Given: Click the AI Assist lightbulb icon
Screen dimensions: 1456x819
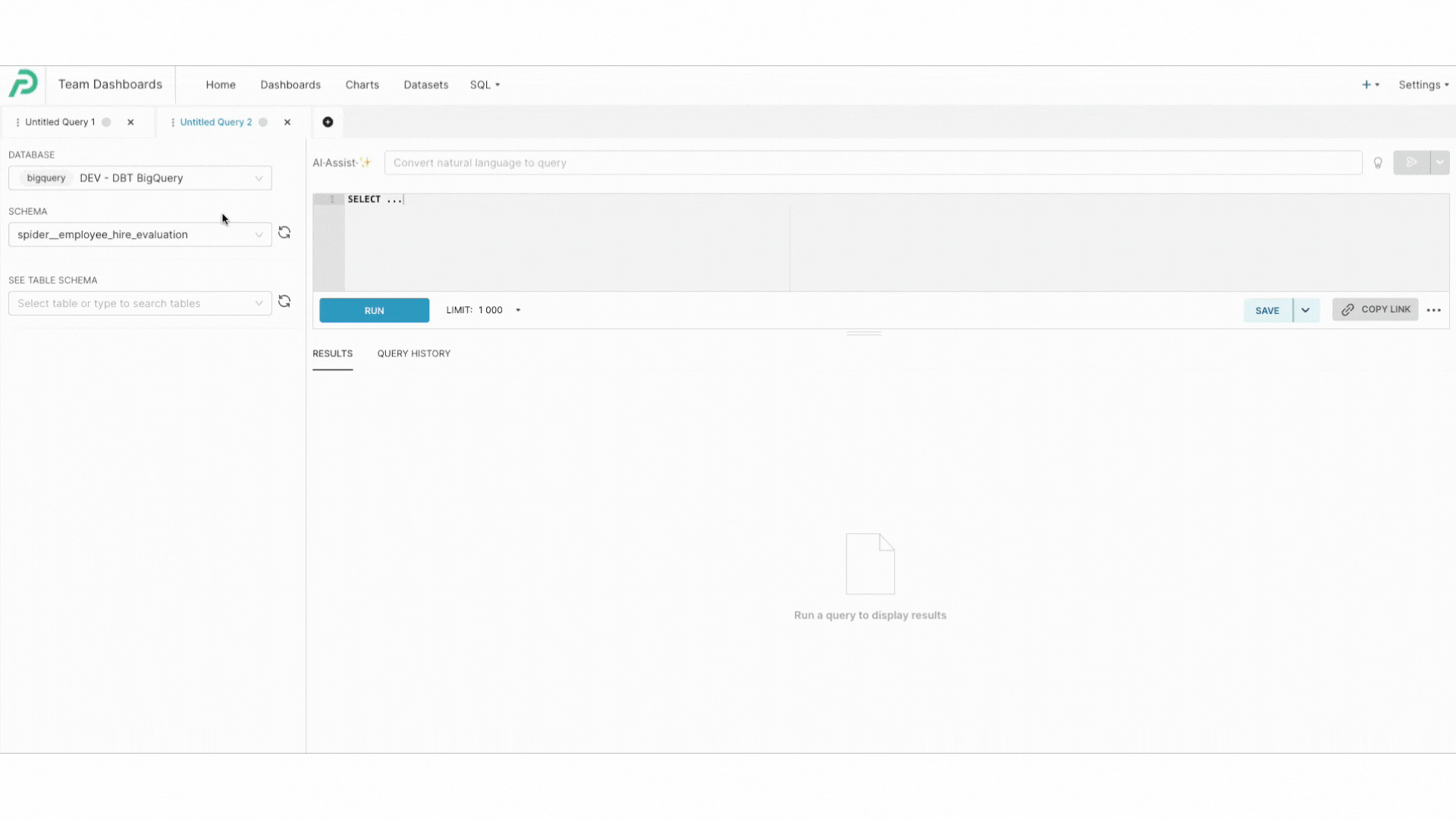Looking at the screenshot, I should [1378, 163].
